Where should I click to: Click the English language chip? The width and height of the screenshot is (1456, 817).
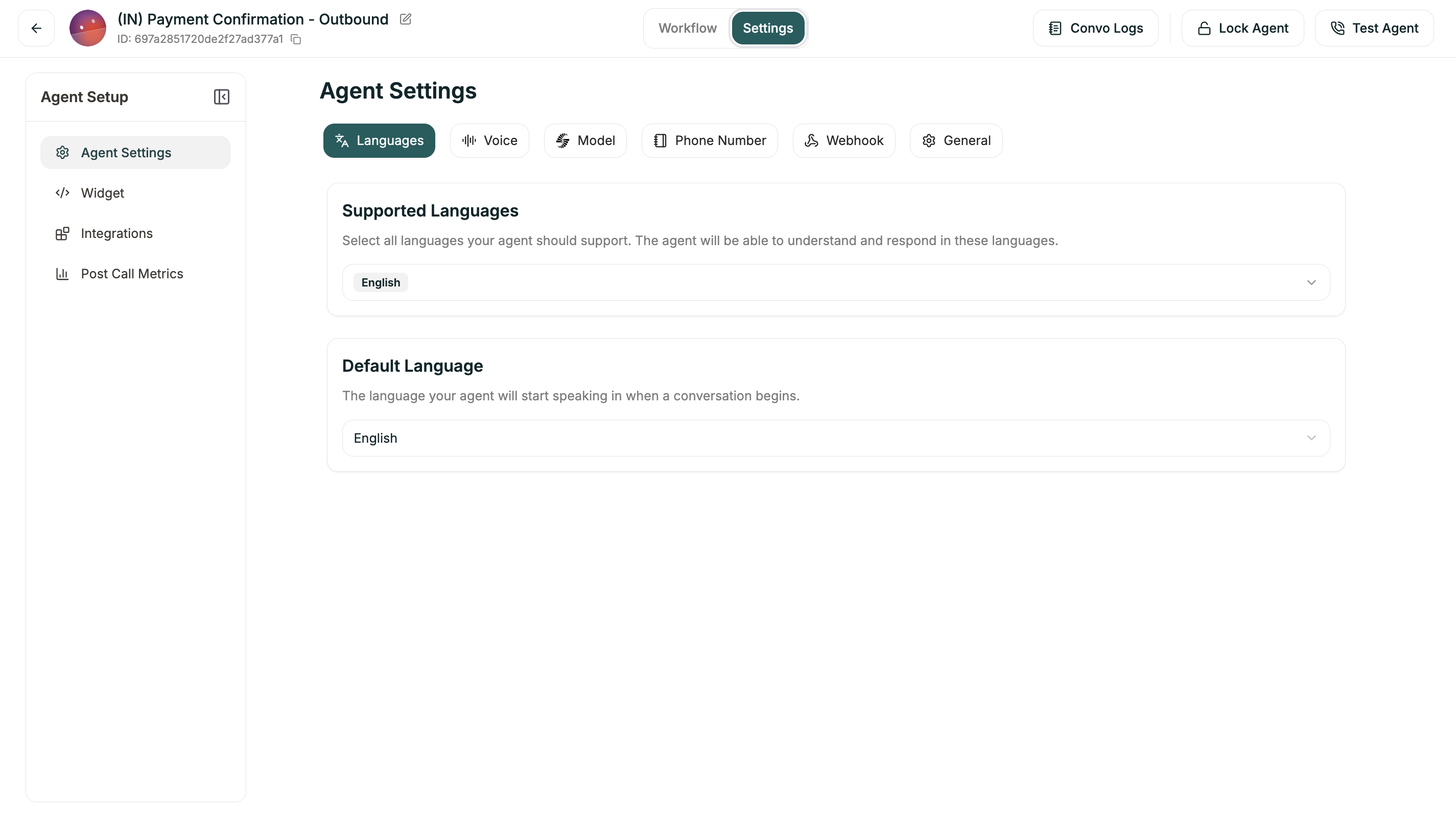coord(381,282)
